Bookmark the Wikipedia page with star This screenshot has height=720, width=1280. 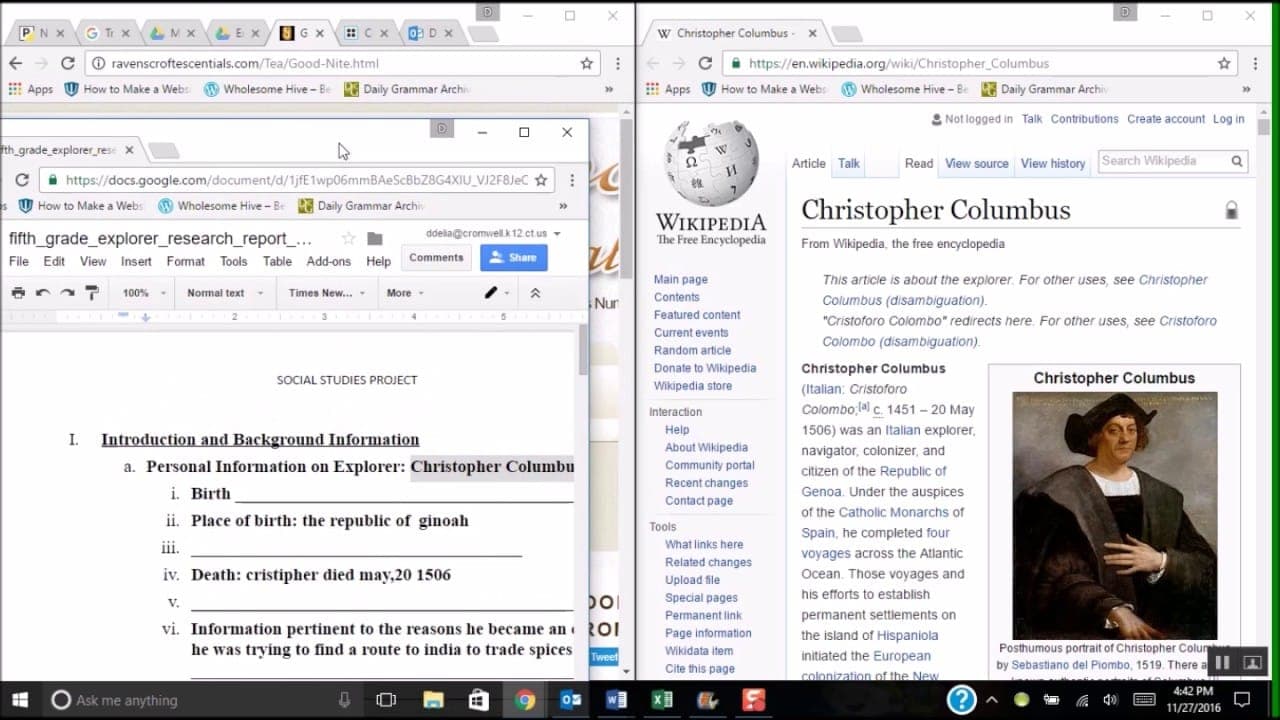pyautogui.click(x=1224, y=63)
